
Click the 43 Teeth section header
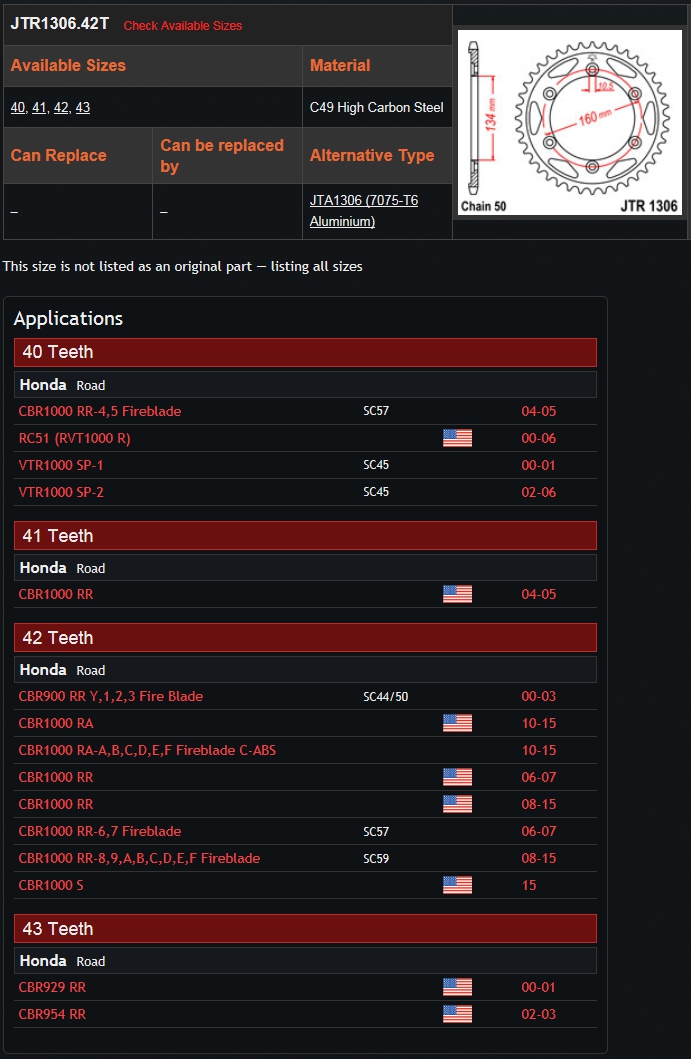[305, 929]
